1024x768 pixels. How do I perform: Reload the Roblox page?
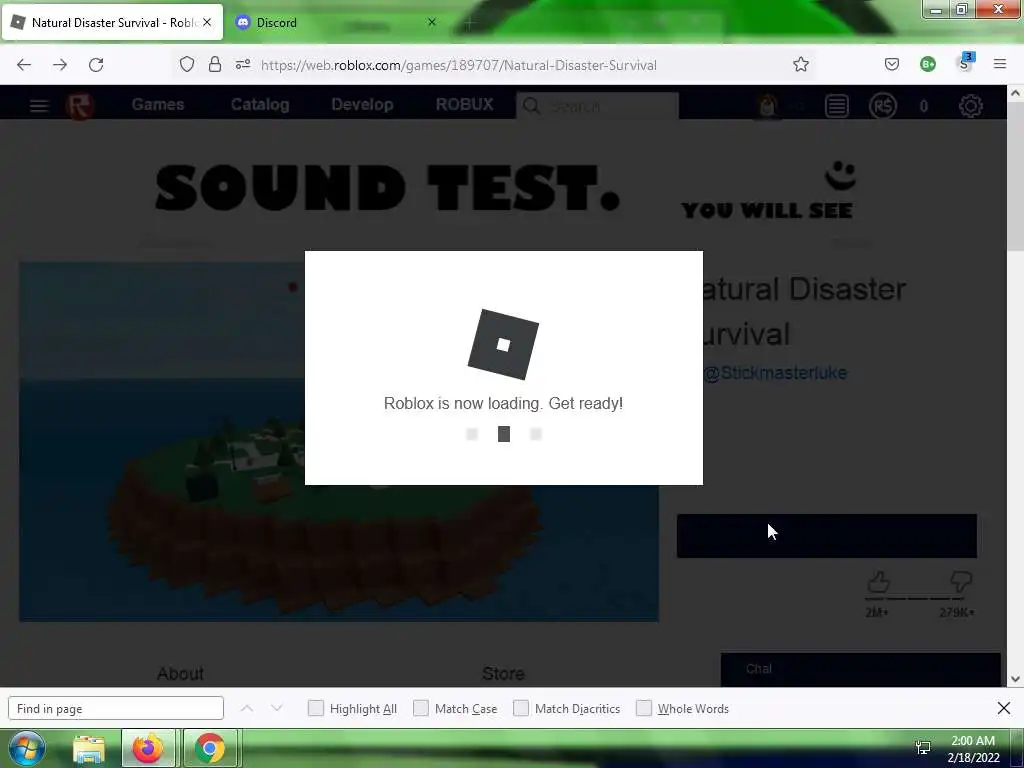tap(96, 65)
